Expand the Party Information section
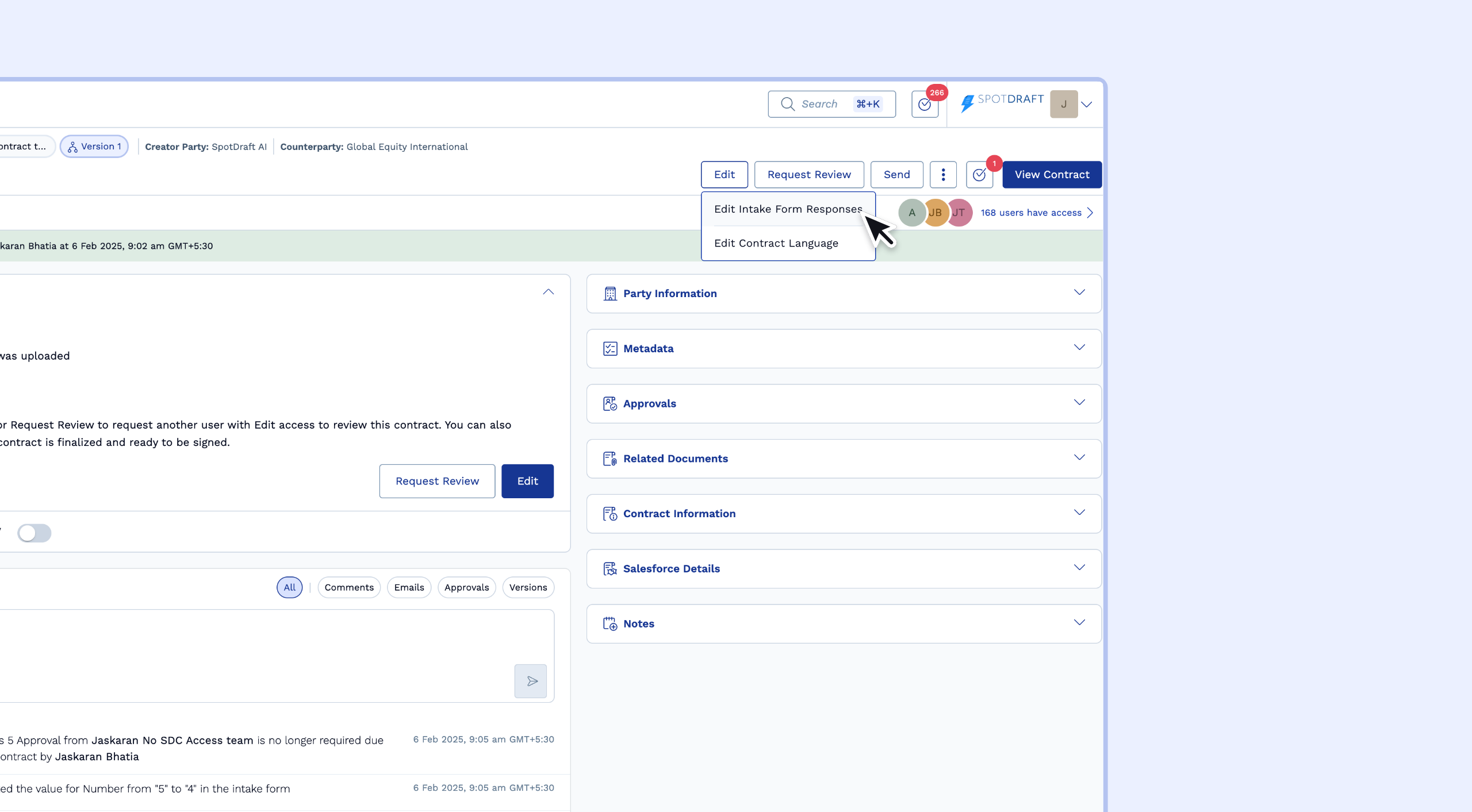The image size is (1472, 812). point(844,294)
